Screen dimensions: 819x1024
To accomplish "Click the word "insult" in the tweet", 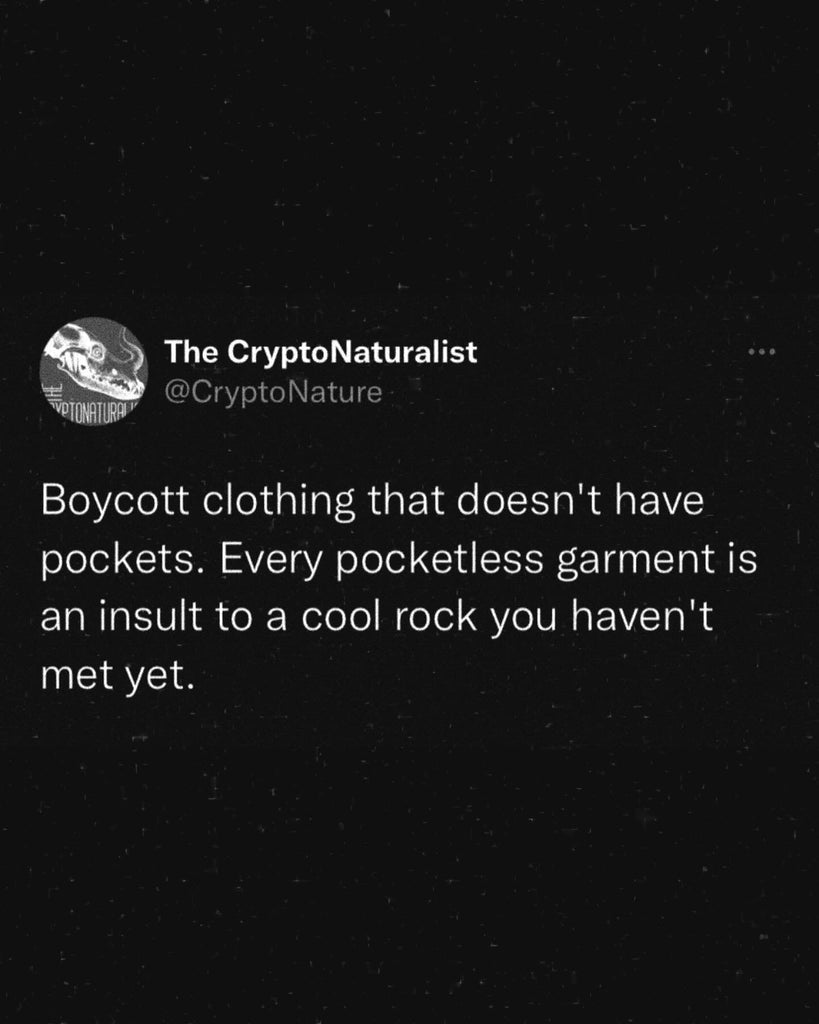I will [x=150, y=616].
